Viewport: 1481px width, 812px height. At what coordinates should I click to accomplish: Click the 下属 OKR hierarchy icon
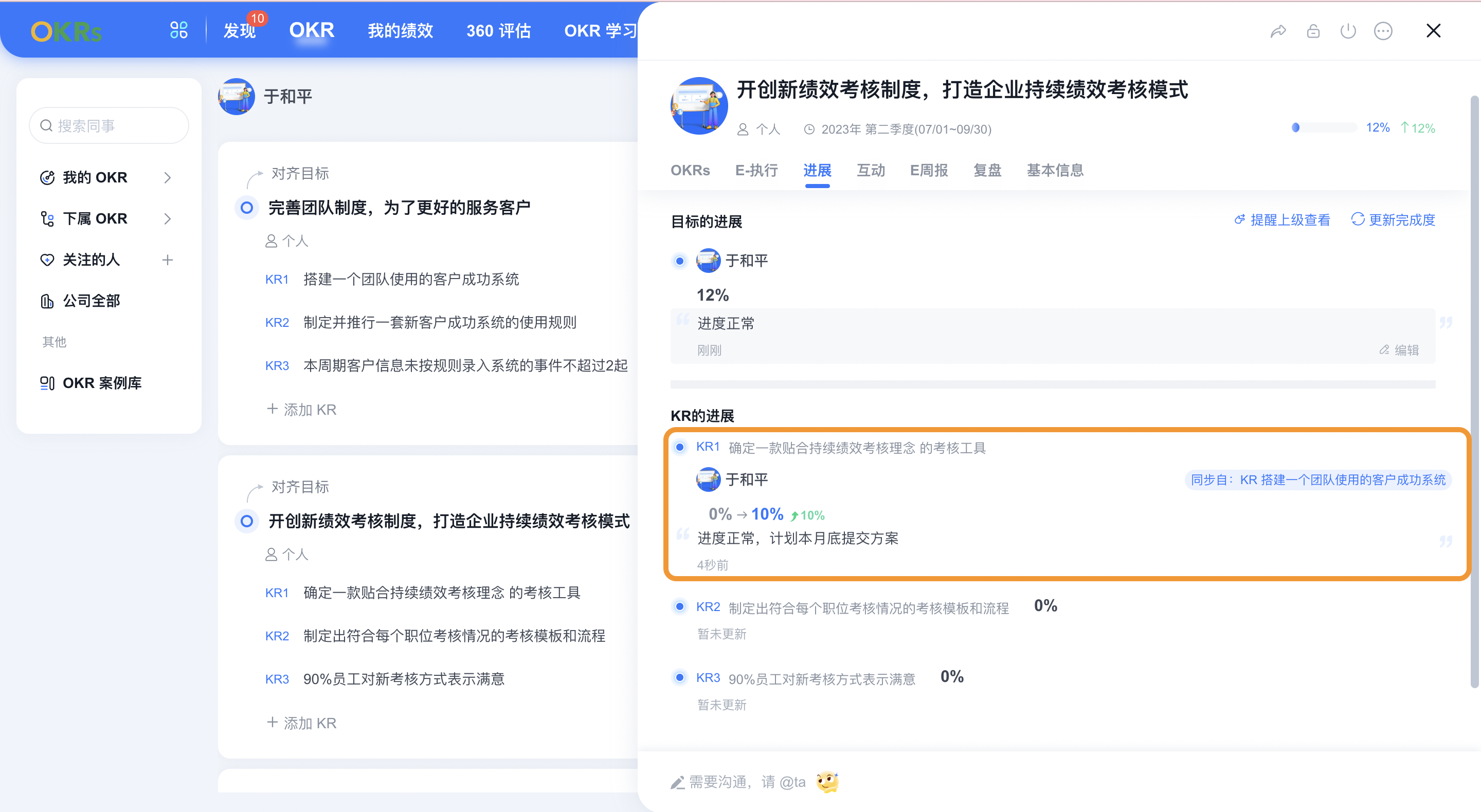pyautogui.click(x=47, y=218)
